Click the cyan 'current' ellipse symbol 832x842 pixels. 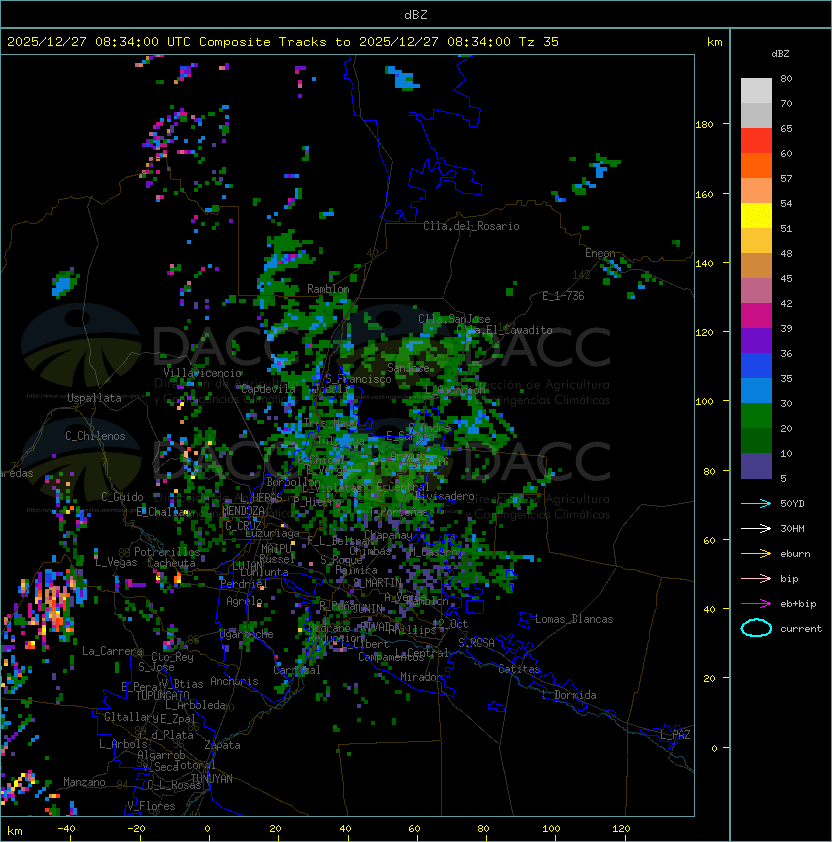click(x=756, y=628)
